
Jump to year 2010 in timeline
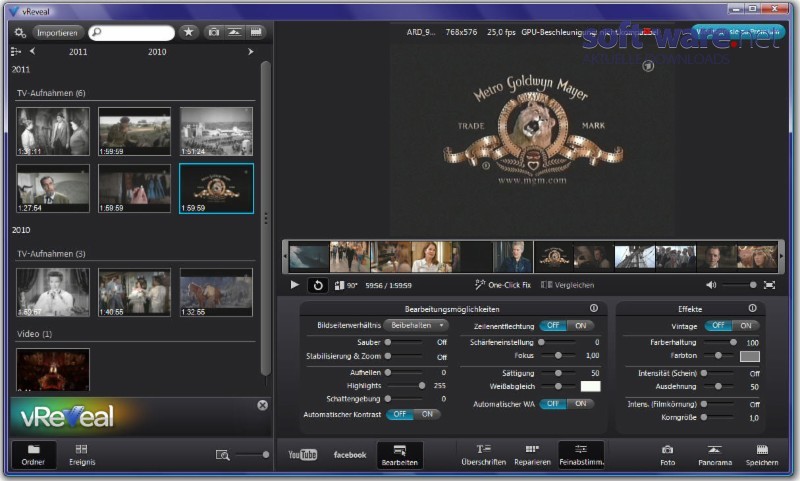tap(157, 52)
